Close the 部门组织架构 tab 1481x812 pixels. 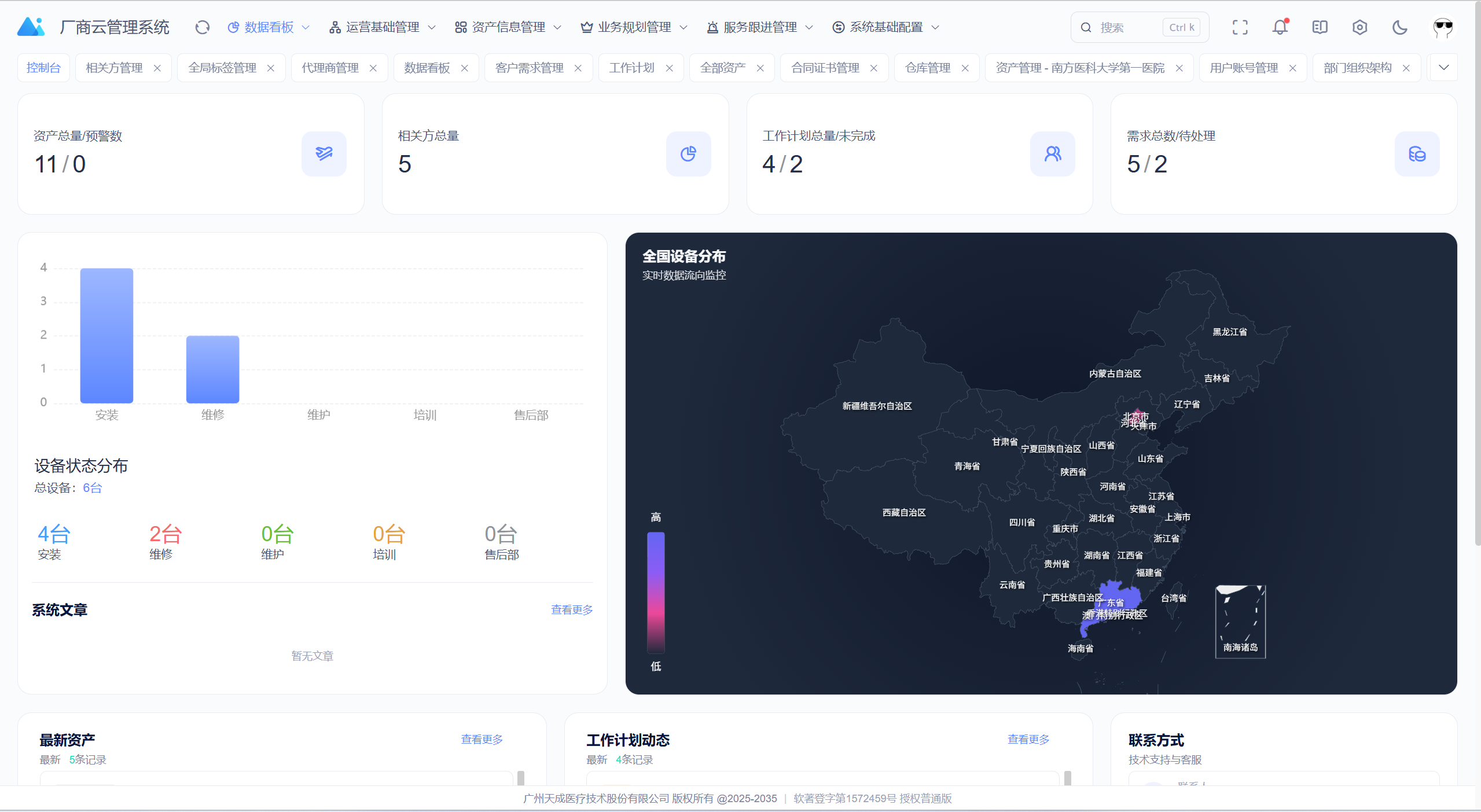point(1406,68)
